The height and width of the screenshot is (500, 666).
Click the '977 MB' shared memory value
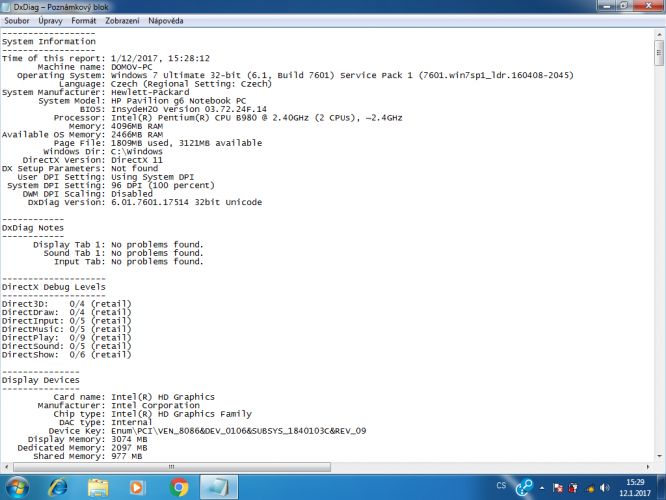coord(127,456)
